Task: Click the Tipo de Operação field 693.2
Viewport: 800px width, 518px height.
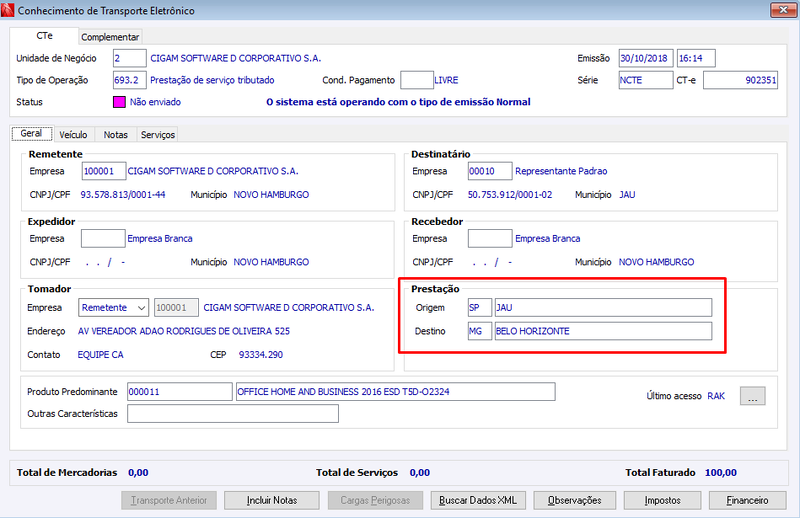Action: pos(130,80)
